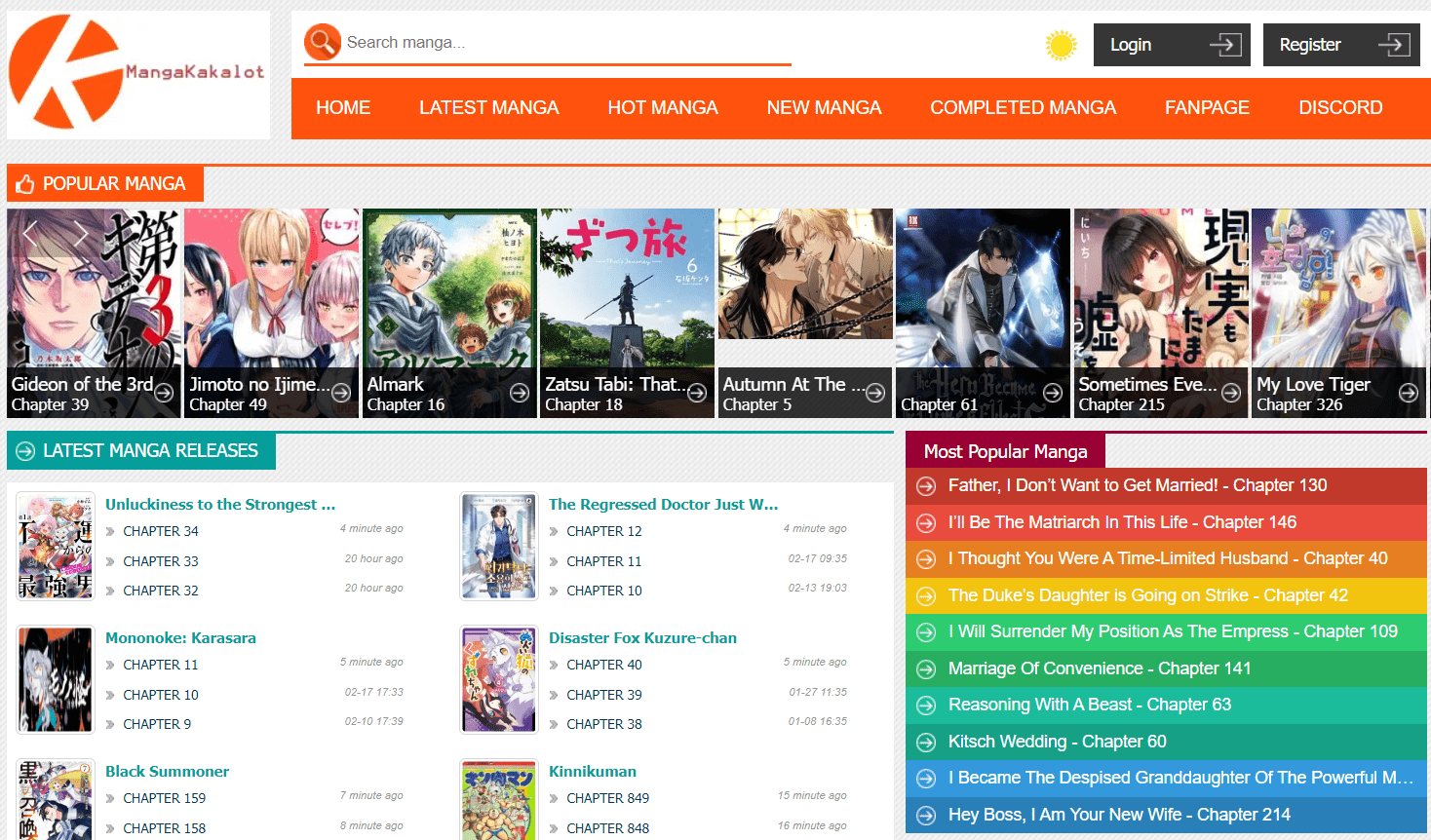Click arrow icon beside Hey Boss, I Am Your New Wife
The height and width of the screenshot is (840, 1431).
pyautogui.click(x=926, y=816)
